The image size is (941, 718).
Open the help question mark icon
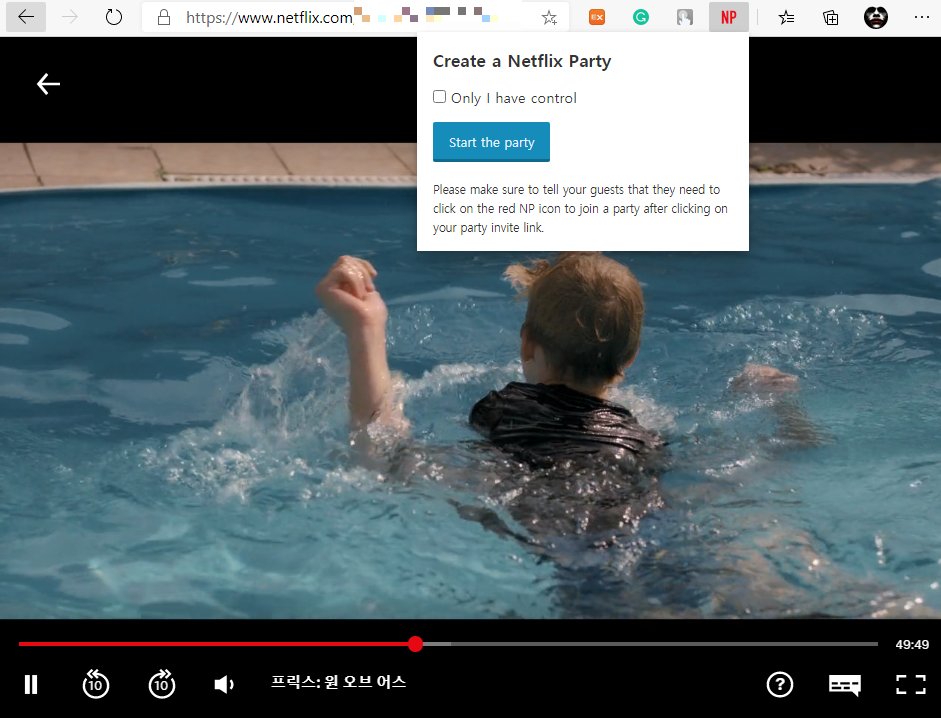click(x=780, y=684)
